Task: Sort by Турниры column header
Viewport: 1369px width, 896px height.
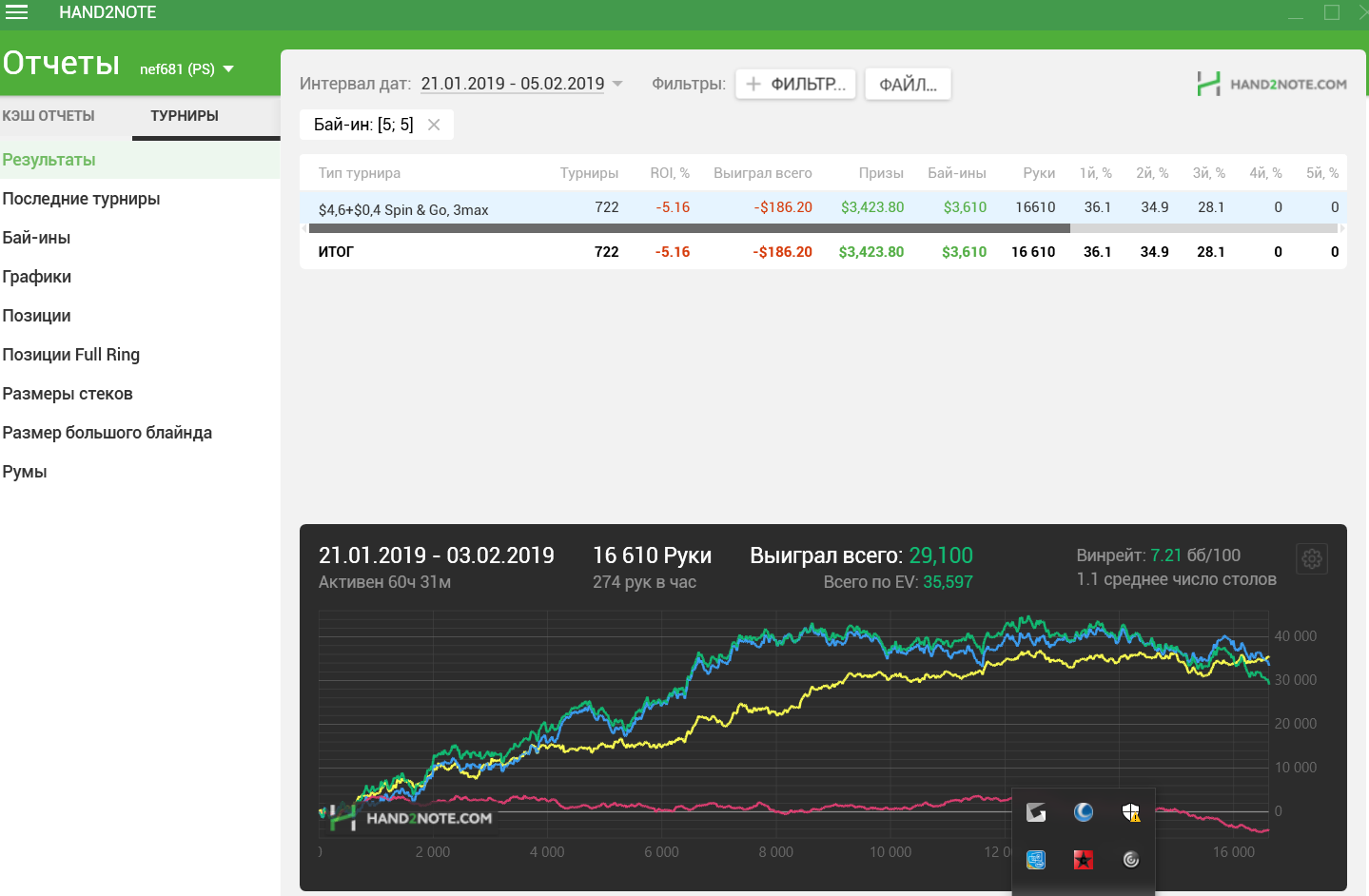Action: (x=589, y=173)
